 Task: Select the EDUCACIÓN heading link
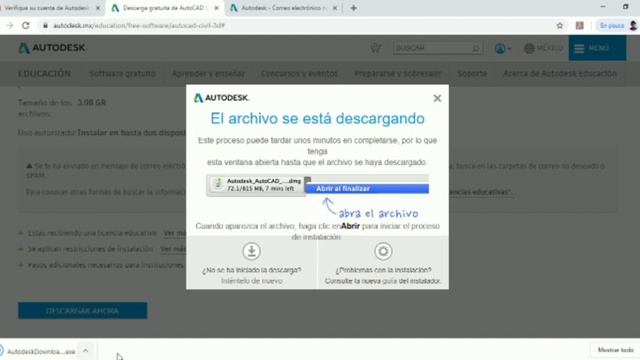[x=44, y=73]
